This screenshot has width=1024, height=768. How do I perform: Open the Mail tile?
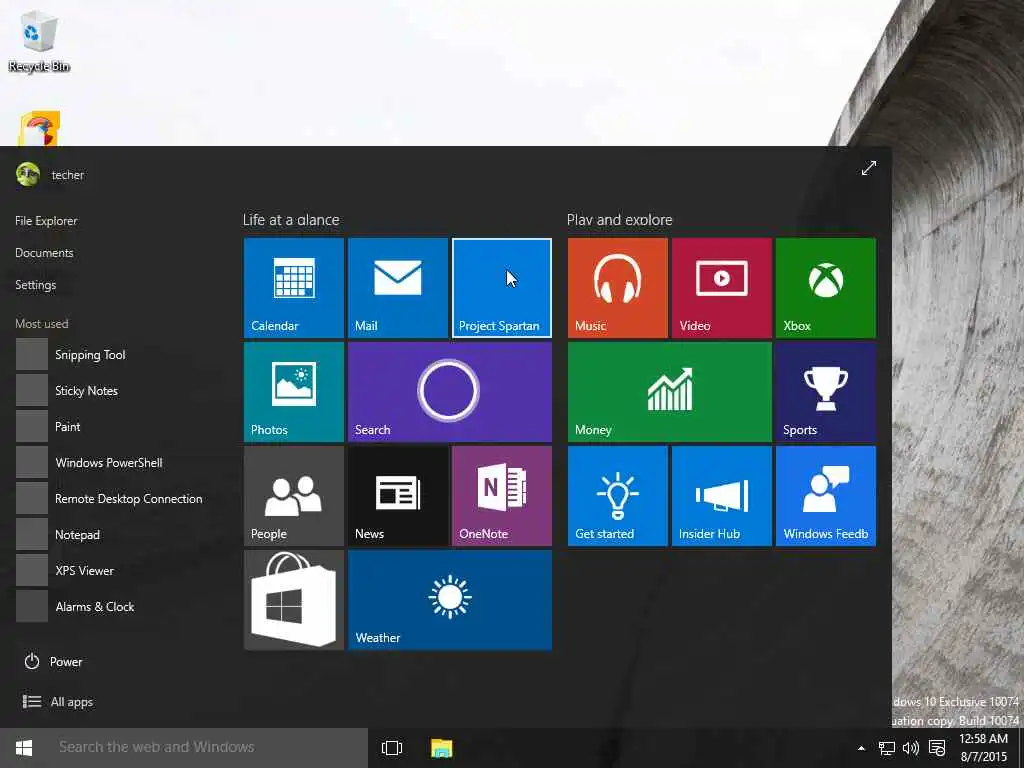pyautogui.click(x=398, y=288)
